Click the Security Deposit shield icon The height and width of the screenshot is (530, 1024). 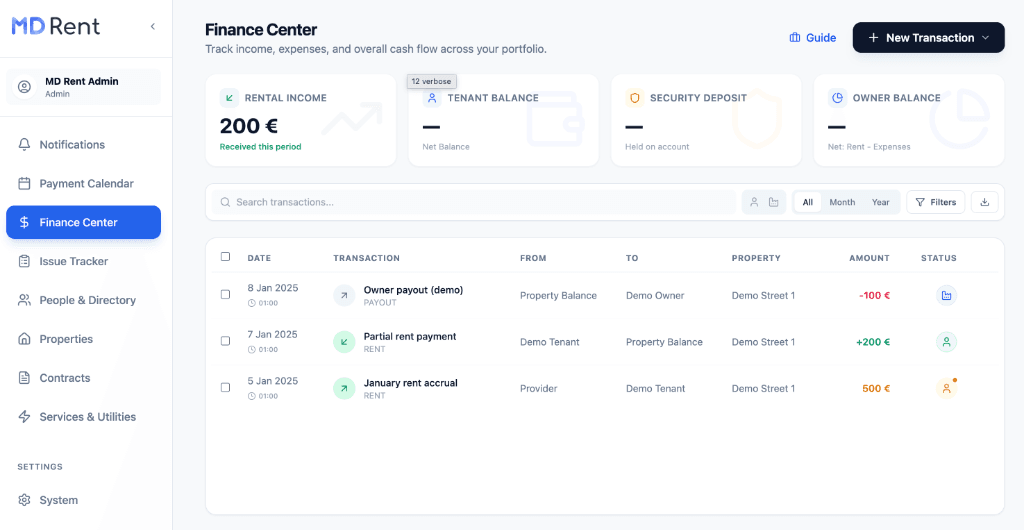634,98
